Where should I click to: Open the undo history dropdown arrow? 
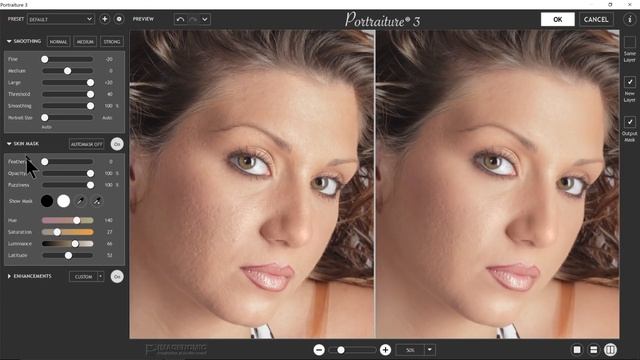205,19
